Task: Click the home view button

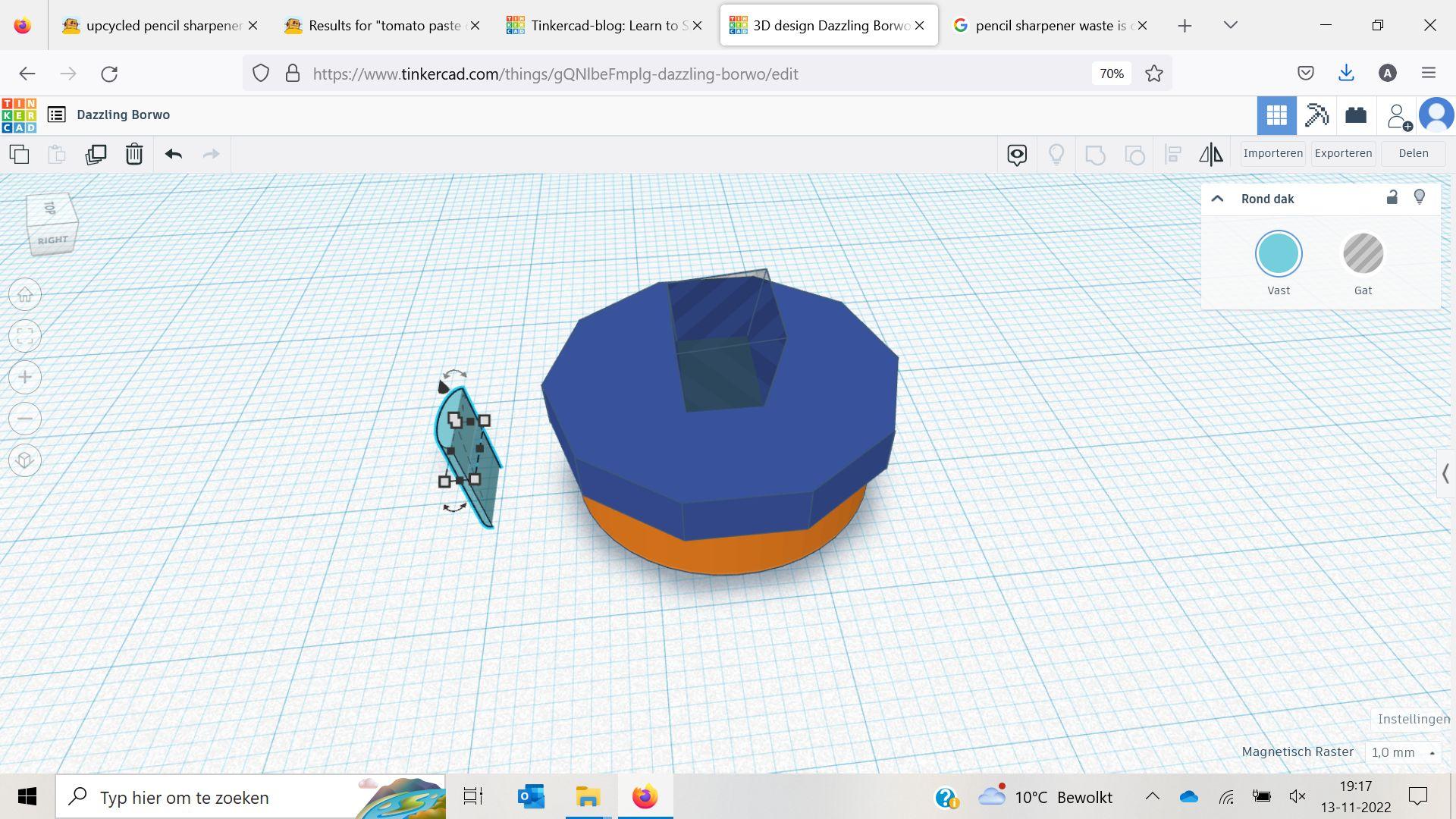Action: tap(25, 295)
